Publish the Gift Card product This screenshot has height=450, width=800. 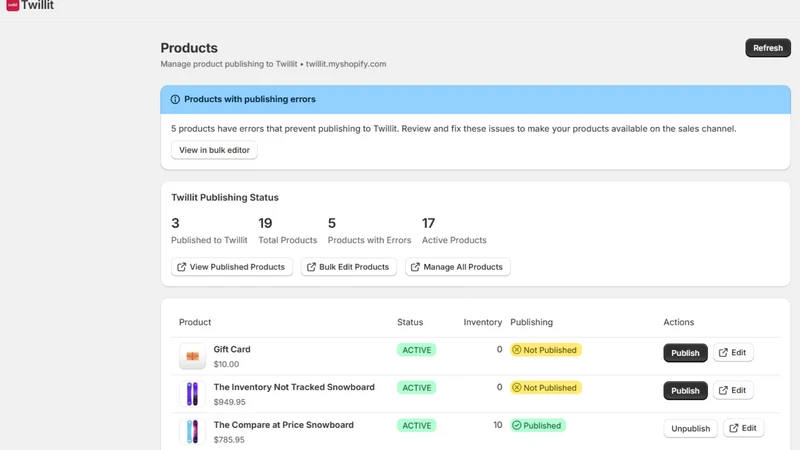[685, 353]
